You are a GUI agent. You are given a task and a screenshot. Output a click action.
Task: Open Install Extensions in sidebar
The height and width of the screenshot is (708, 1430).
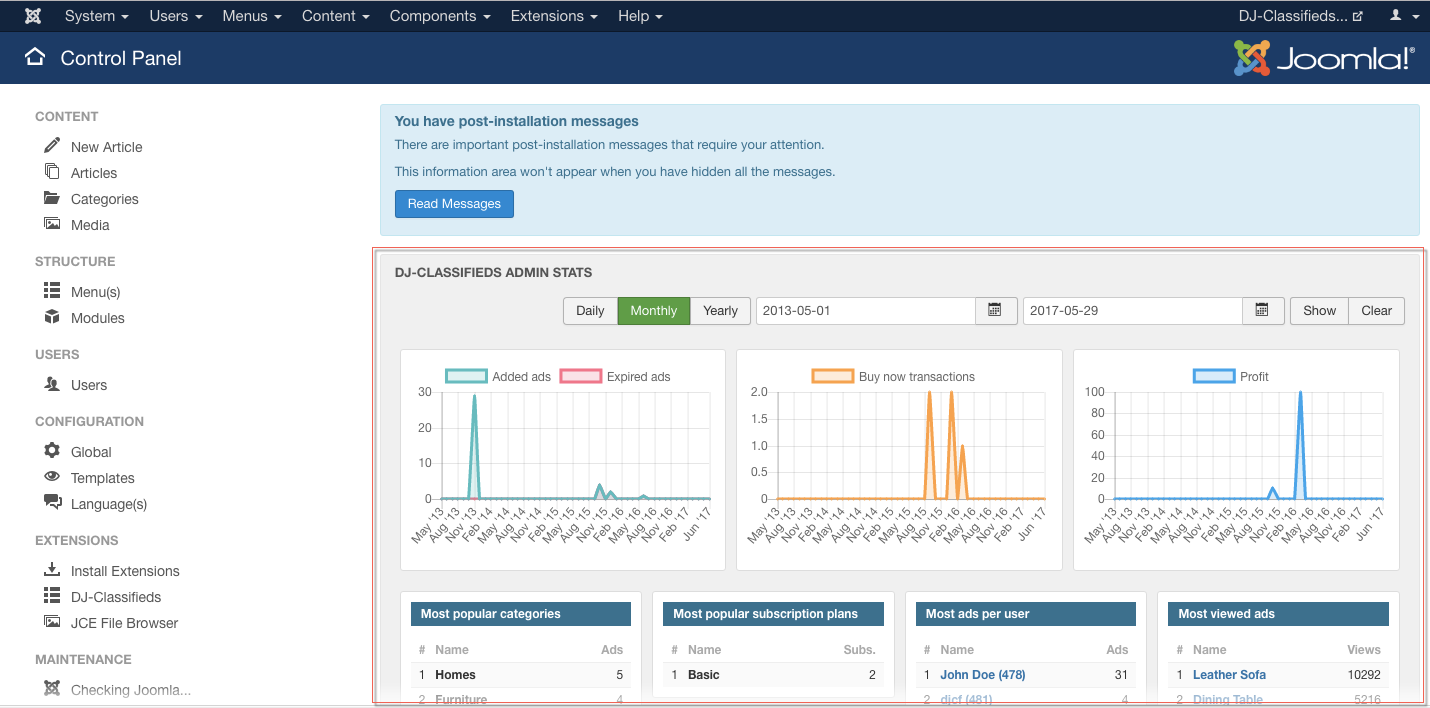[125, 571]
